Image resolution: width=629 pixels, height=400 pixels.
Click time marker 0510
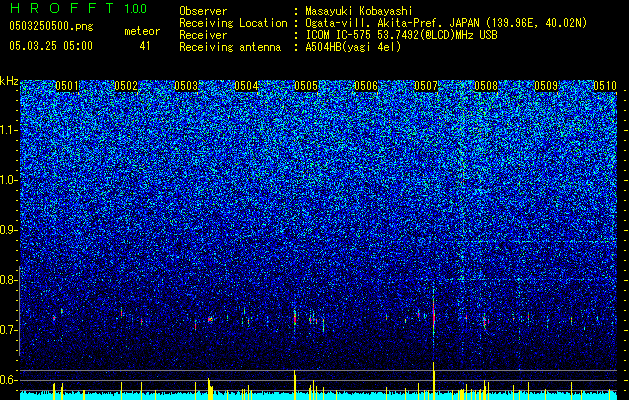pyautogui.click(x=605, y=86)
